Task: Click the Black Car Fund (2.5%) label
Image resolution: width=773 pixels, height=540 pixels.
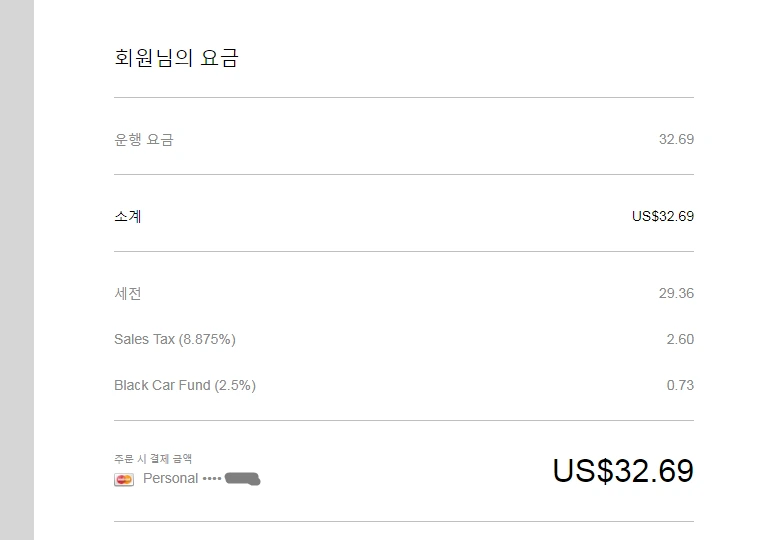Action: tap(185, 385)
